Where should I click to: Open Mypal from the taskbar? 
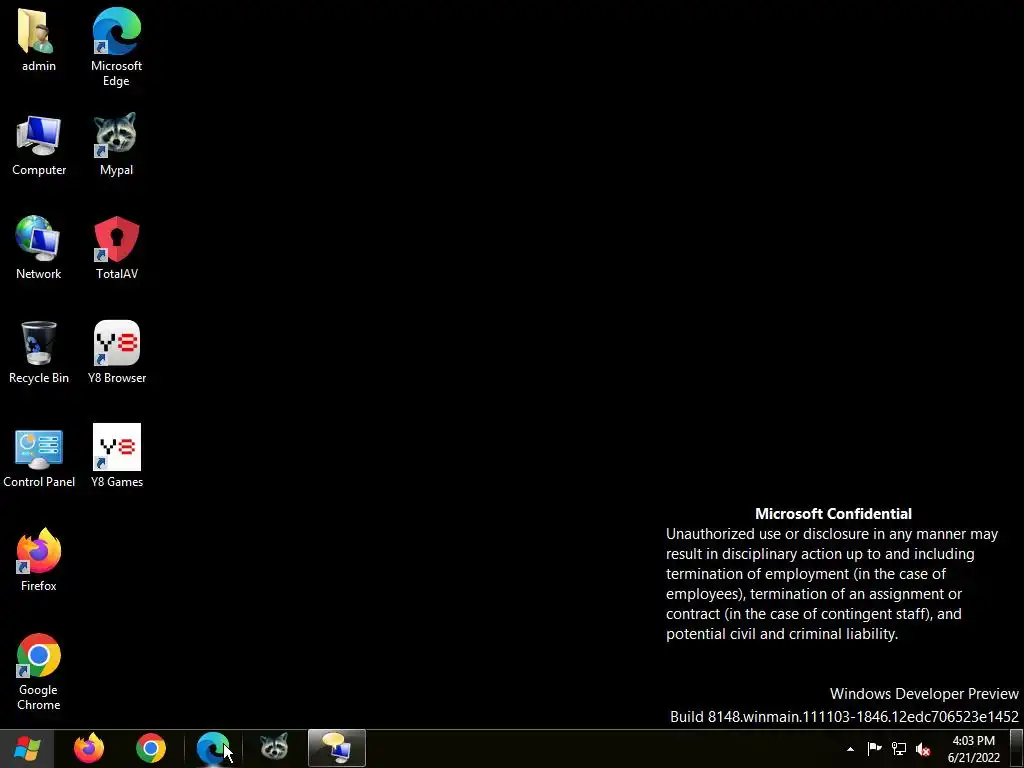[x=274, y=748]
